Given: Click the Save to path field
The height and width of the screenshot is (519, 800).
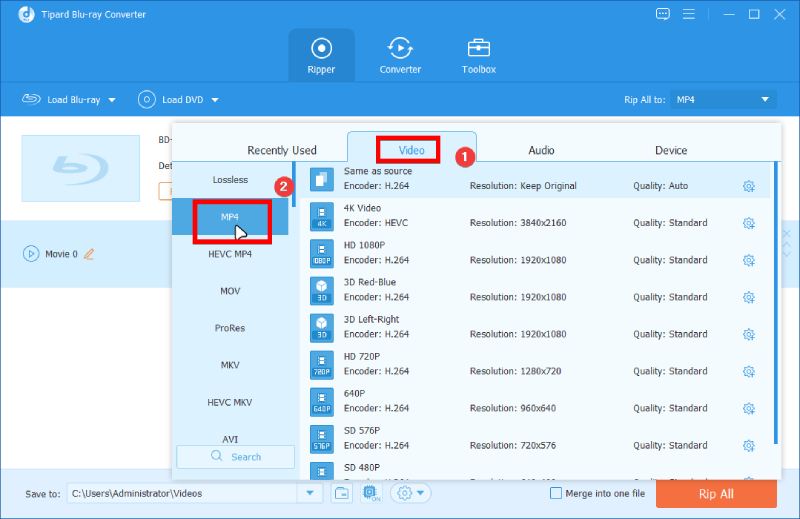Looking at the screenshot, I should click(x=182, y=493).
